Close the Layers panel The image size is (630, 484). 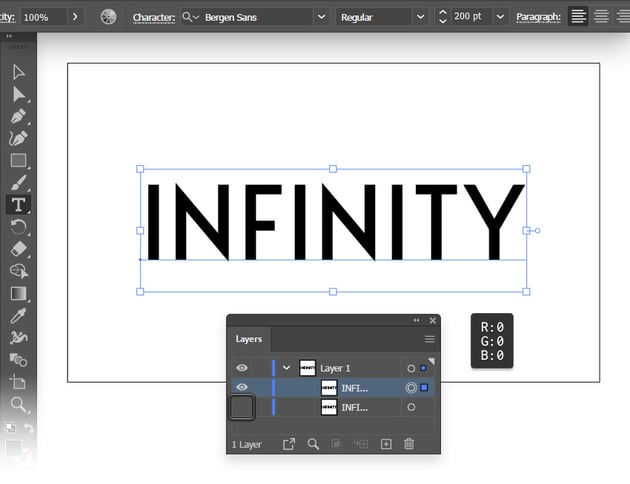point(432,321)
